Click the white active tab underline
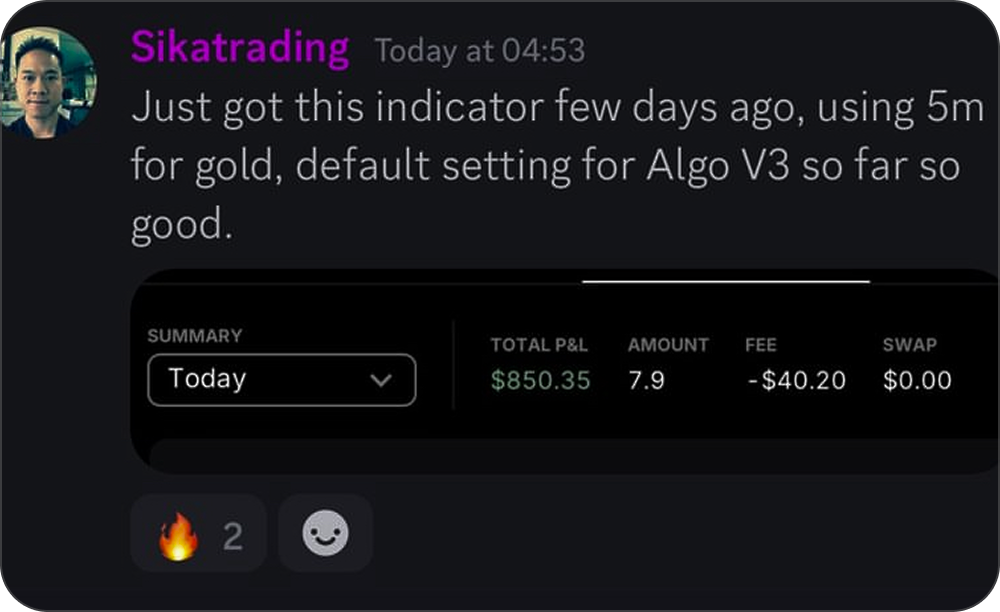The image size is (1000, 612). pos(726,281)
